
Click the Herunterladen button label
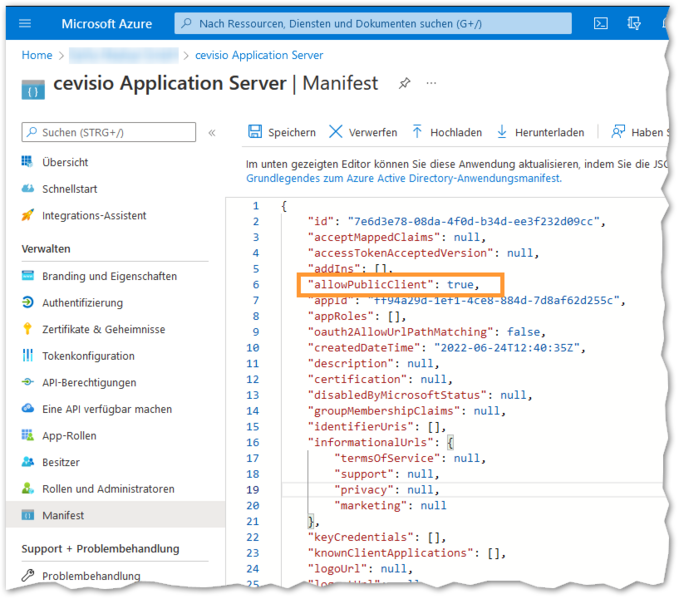pyautogui.click(x=550, y=132)
